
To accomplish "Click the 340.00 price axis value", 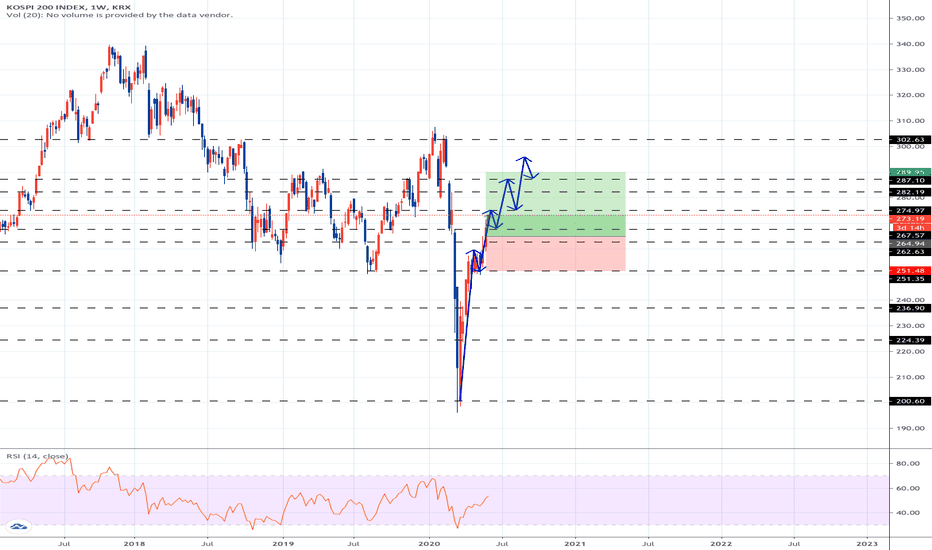I will click(x=911, y=44).
